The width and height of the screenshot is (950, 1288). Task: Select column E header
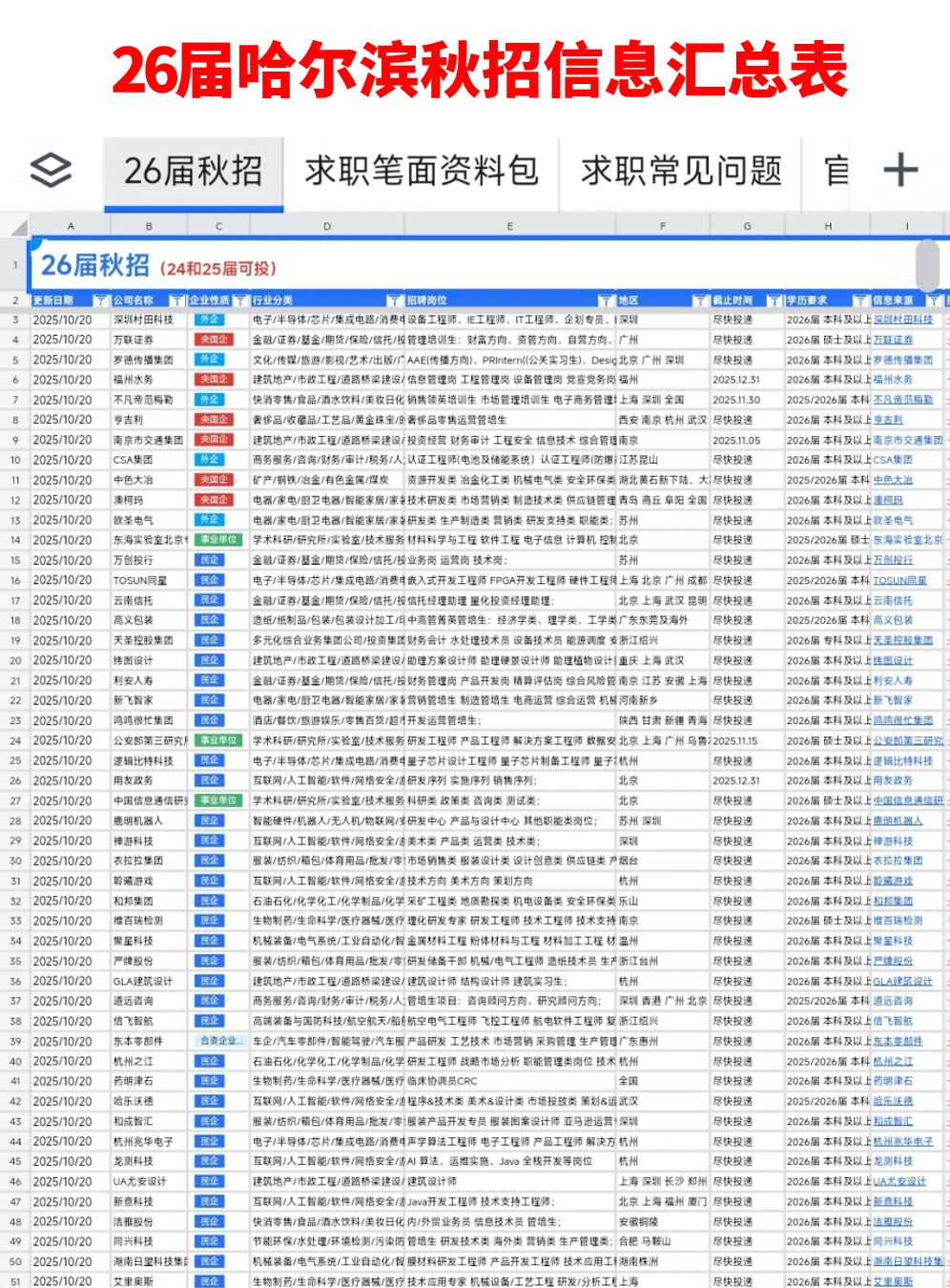(510, 226)
